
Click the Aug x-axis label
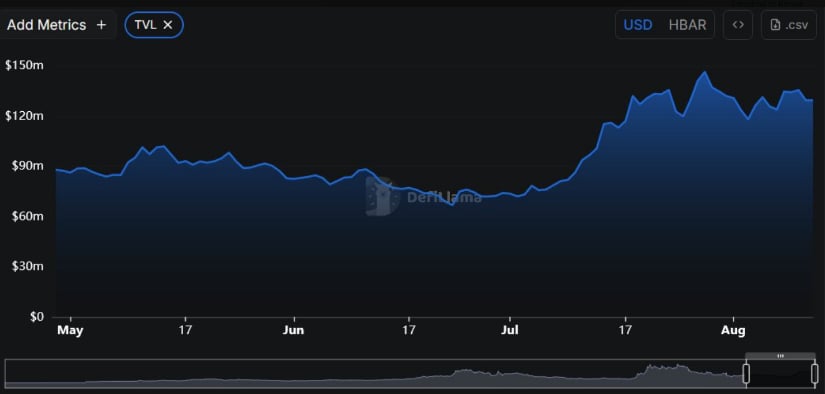click(x=733, y=330)
